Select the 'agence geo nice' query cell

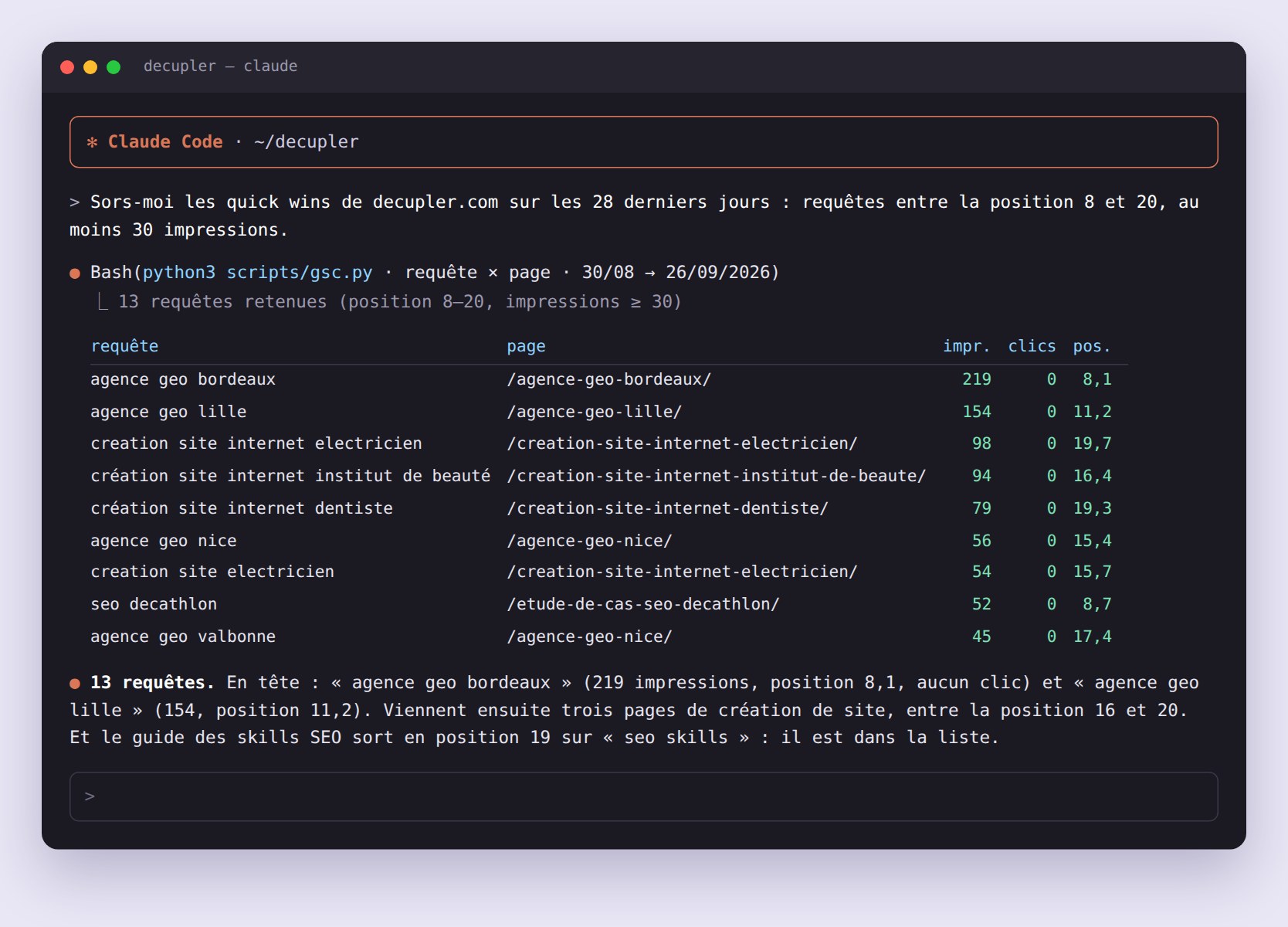pos(164,541)
